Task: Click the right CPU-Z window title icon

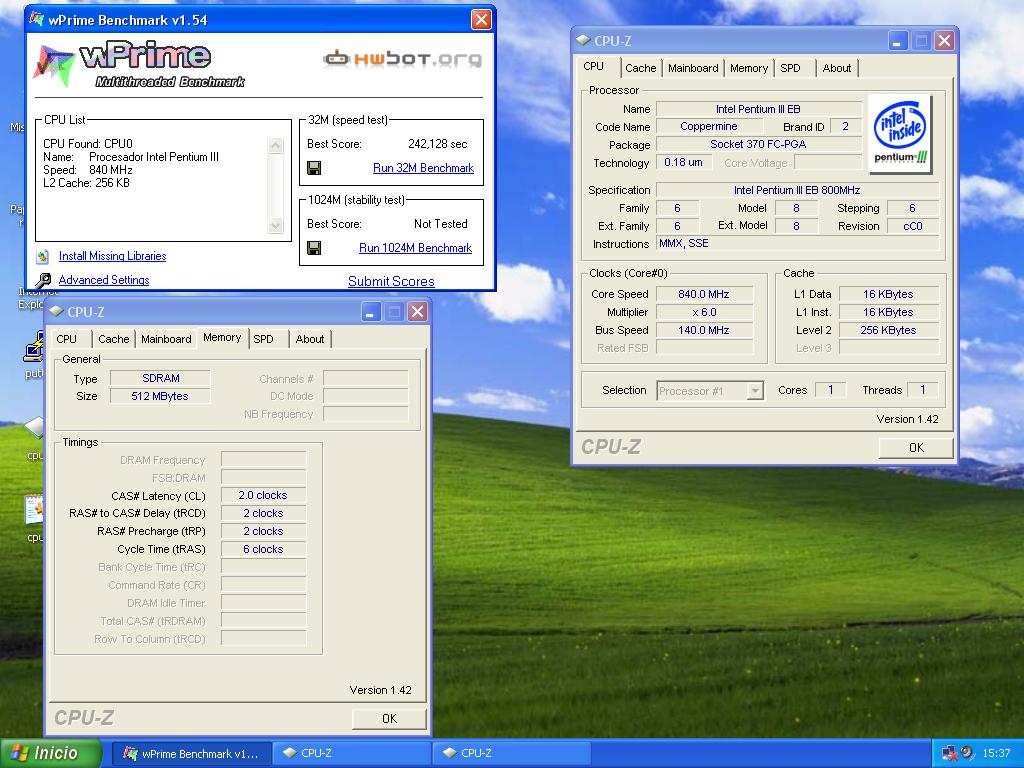Action: (x=583, y=40)
